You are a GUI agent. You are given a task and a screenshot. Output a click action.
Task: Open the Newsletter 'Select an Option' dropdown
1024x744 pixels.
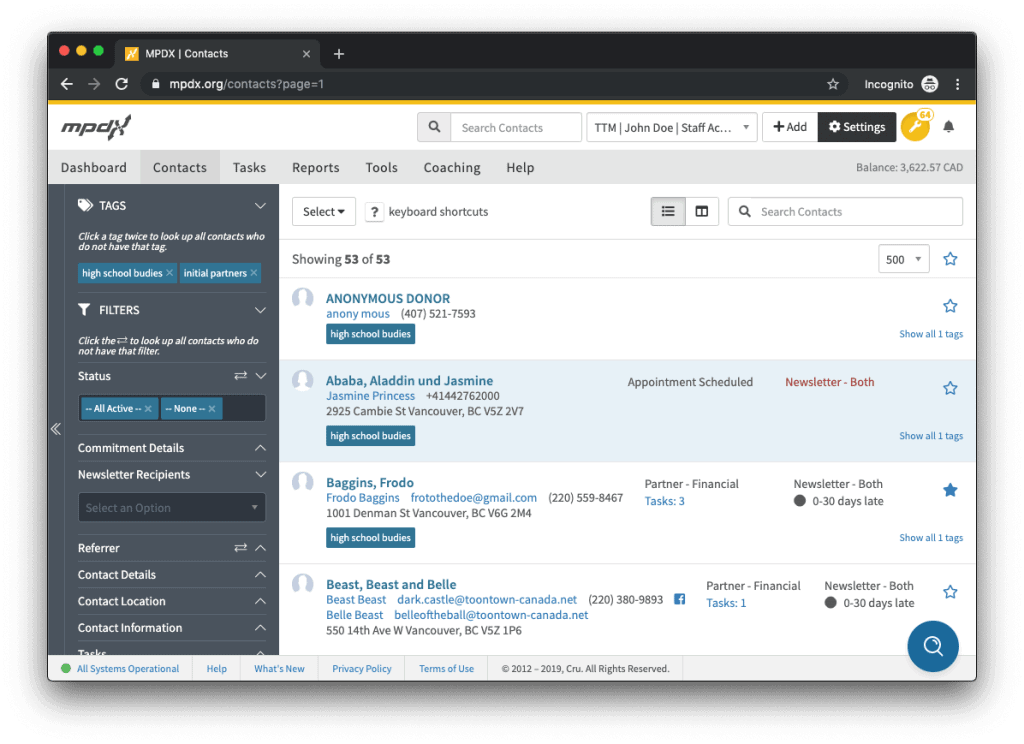(x=172, y=508)
